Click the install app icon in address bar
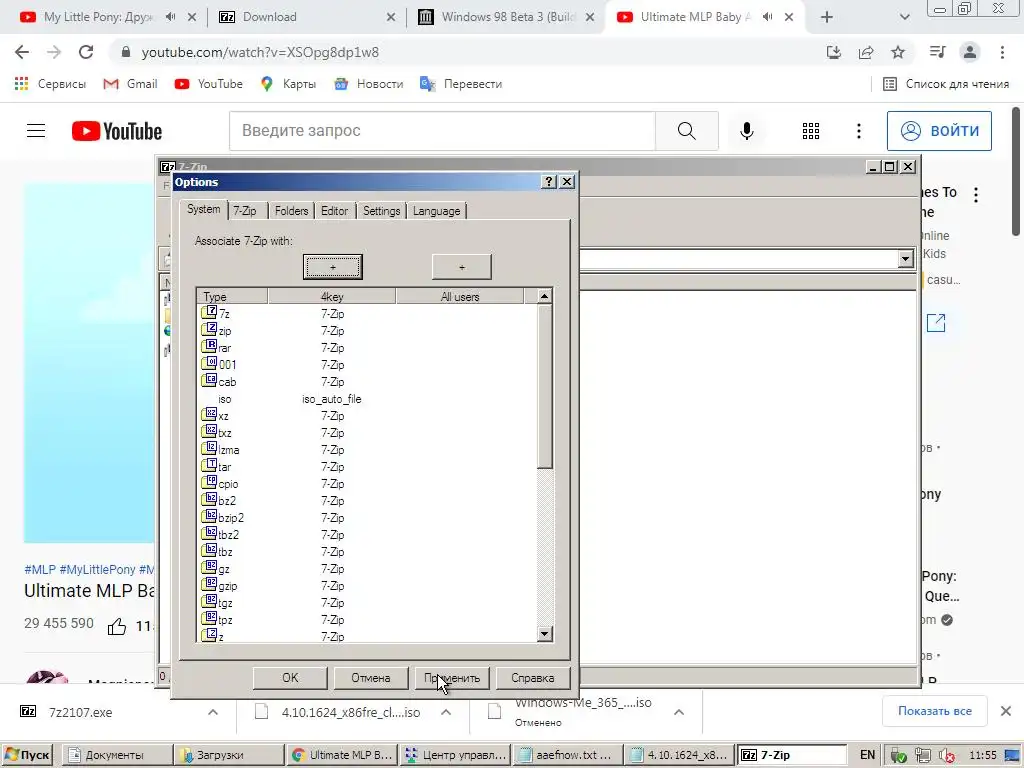 coord(834,52)
